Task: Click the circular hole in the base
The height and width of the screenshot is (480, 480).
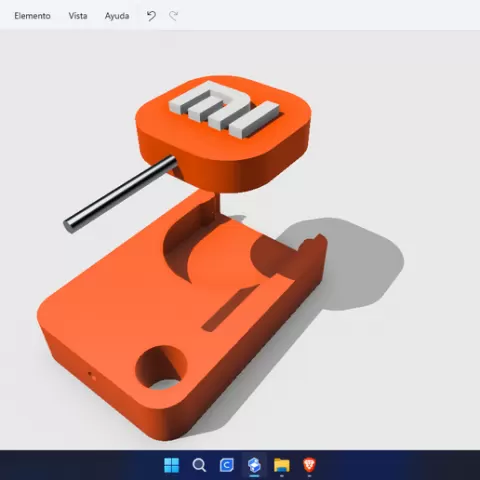Action: [x=161, y=368]
